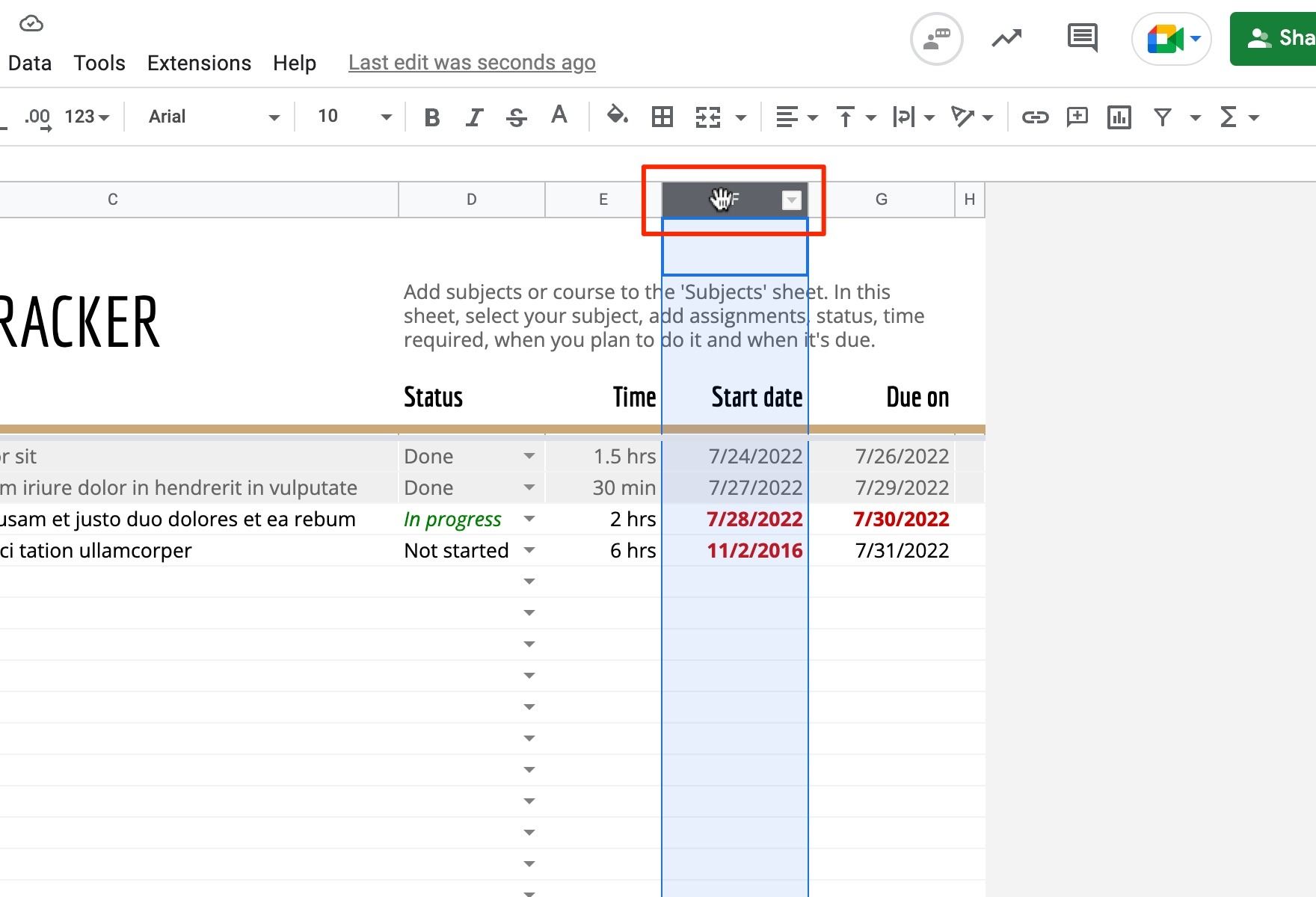This screenshot has width=1316, height=897.
Task: Toggle strikethrough formatting
Action: pyautogui.click(x=516, y=117)
